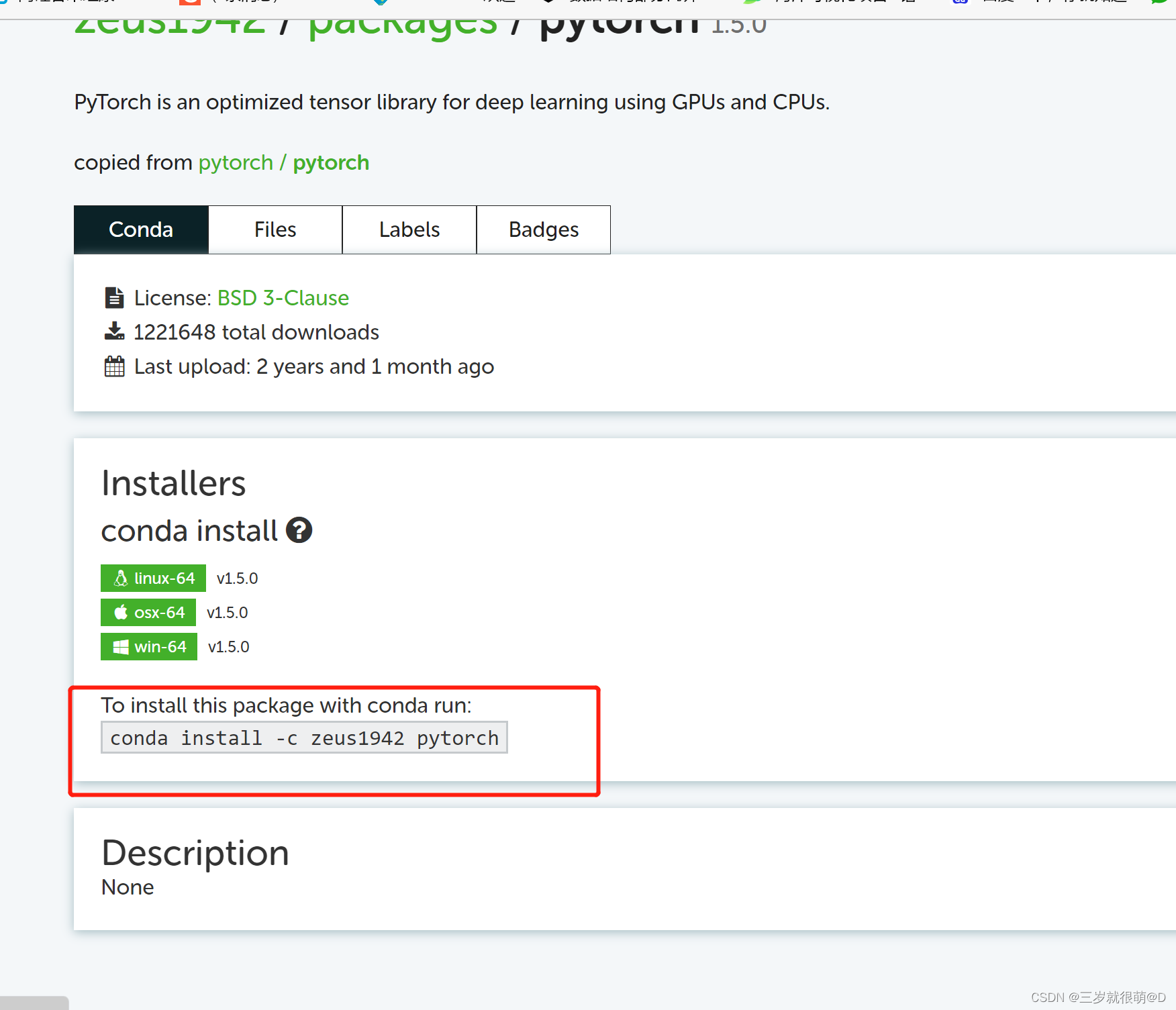Screen dimensions: 1176x1010
Task: Click v1.5.0 next to win-64
Action: 229,647
